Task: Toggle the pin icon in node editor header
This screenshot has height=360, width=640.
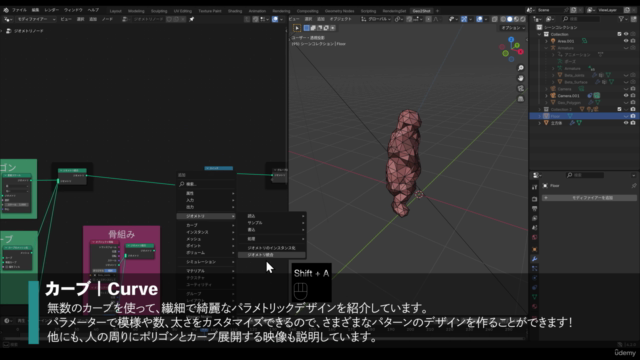Action: [192, 19]
